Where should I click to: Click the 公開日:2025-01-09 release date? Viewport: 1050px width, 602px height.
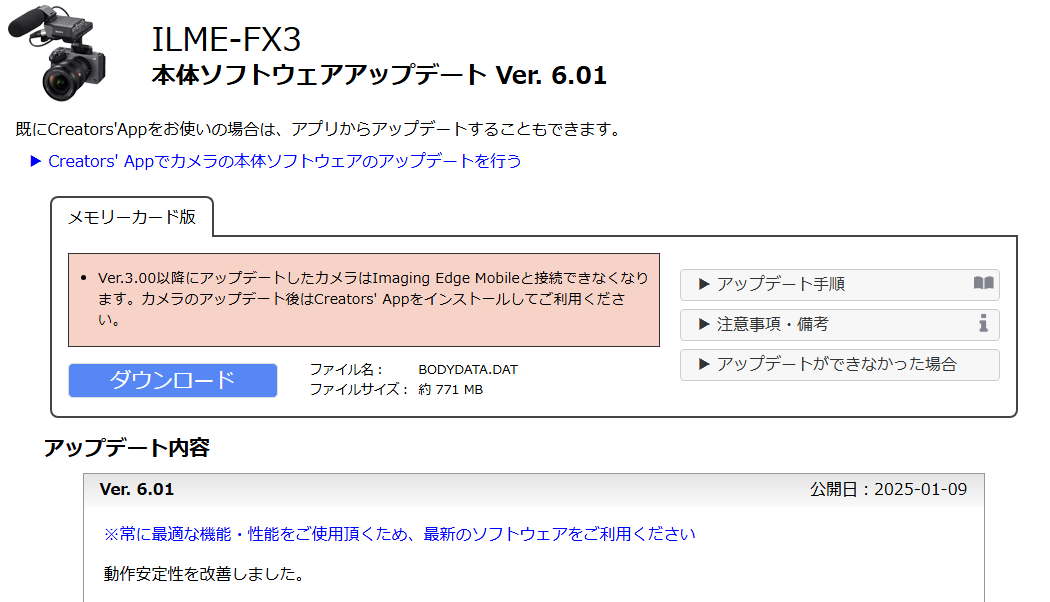(x=889, y=490)
